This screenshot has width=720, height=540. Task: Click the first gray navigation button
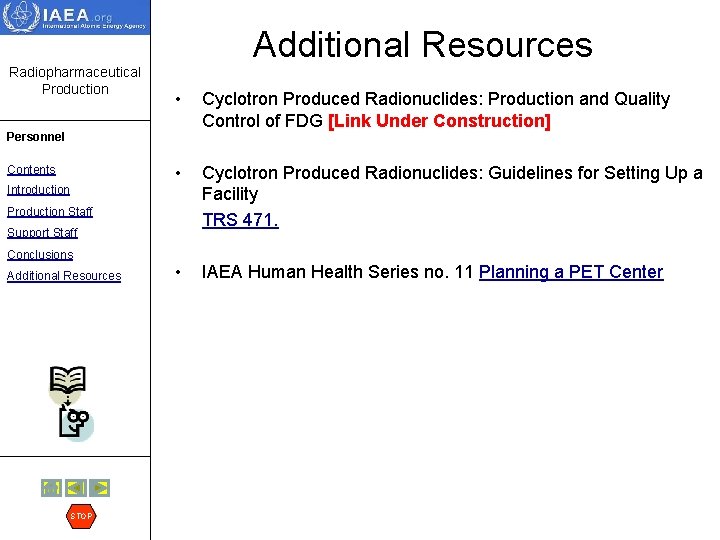coord(51,488)
